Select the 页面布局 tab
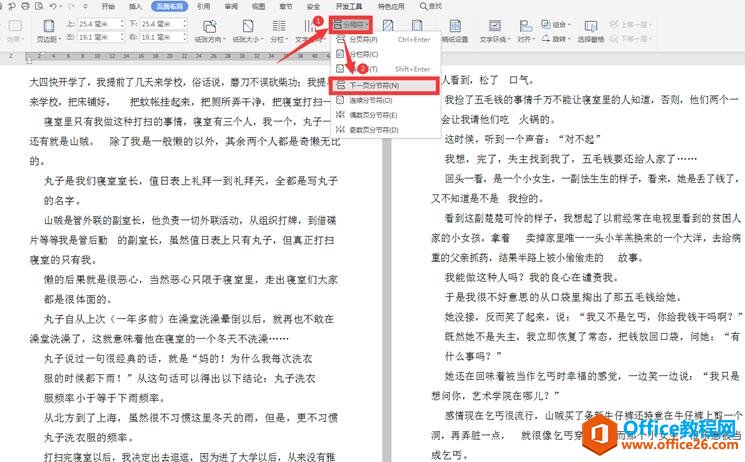The image size is (745, 462). (170, 6)
